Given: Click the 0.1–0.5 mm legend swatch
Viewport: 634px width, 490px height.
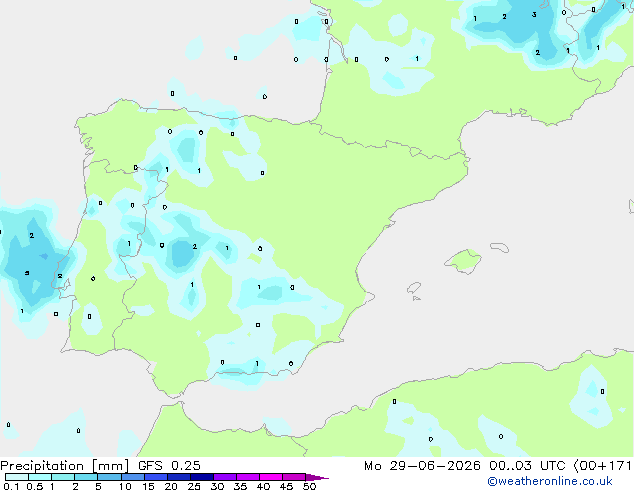Looking at the screenshot, I should click(17, 477).
